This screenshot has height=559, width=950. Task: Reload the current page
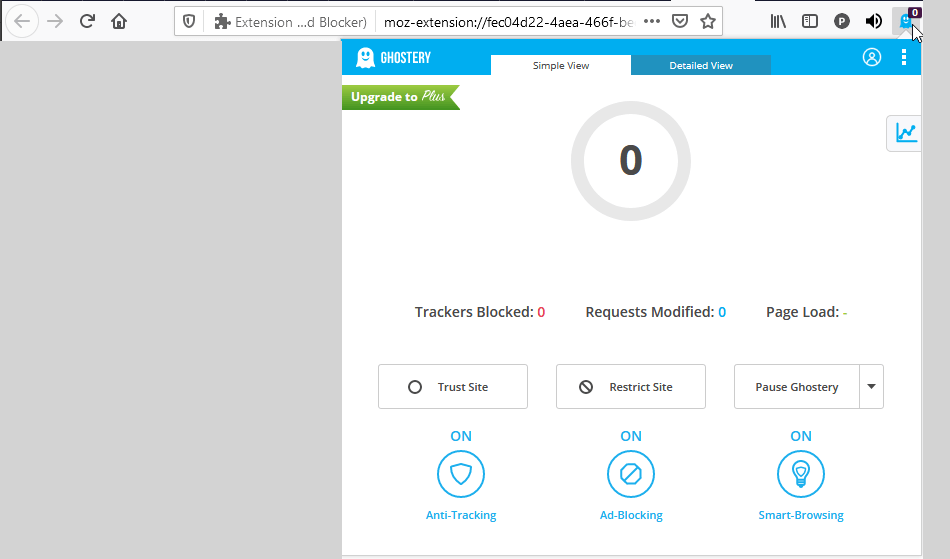tap(87, 22)
